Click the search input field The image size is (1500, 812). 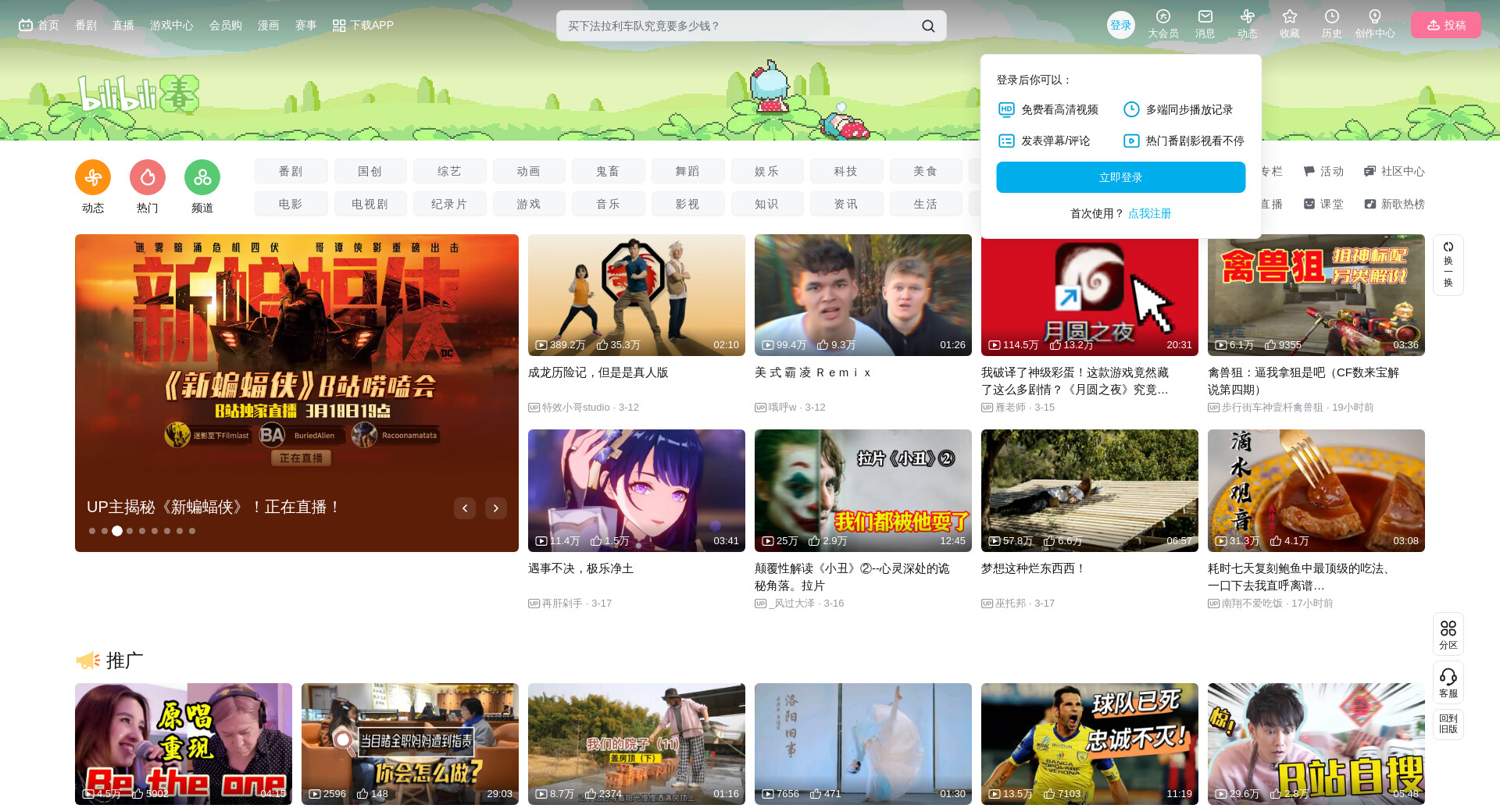pos(739,26)
